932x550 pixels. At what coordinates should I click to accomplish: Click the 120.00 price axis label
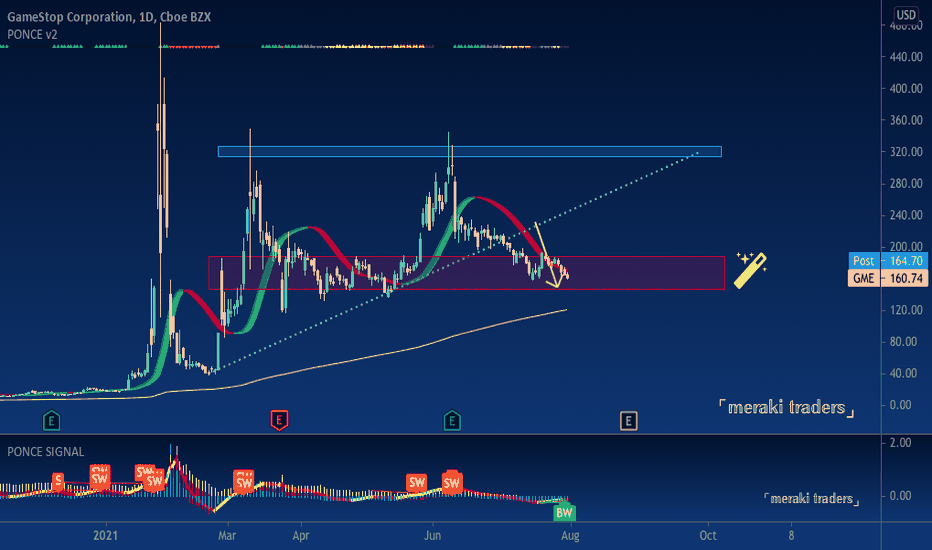pos(906,310)
